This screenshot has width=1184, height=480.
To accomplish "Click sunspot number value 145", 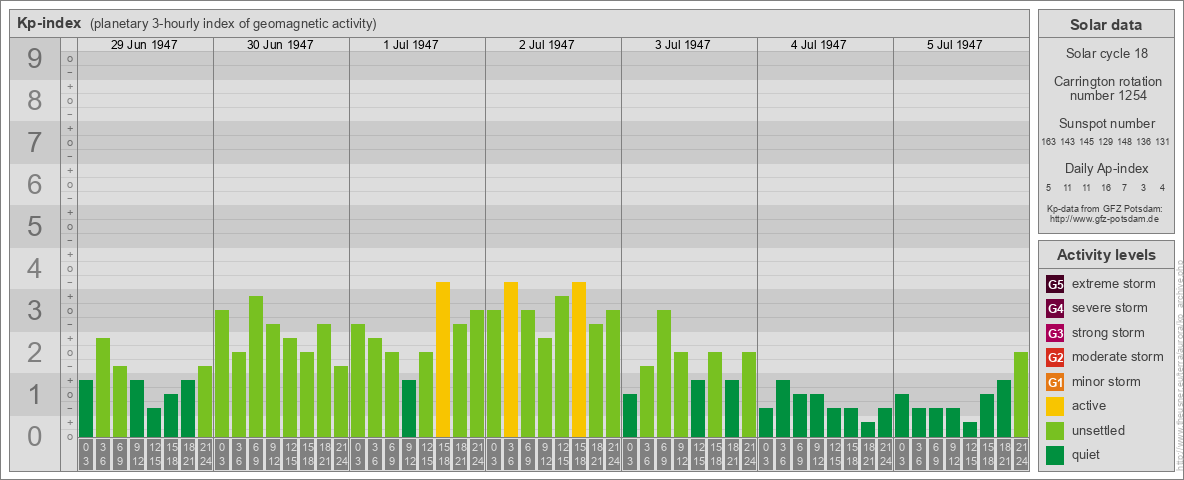I will coord(1087,142).
